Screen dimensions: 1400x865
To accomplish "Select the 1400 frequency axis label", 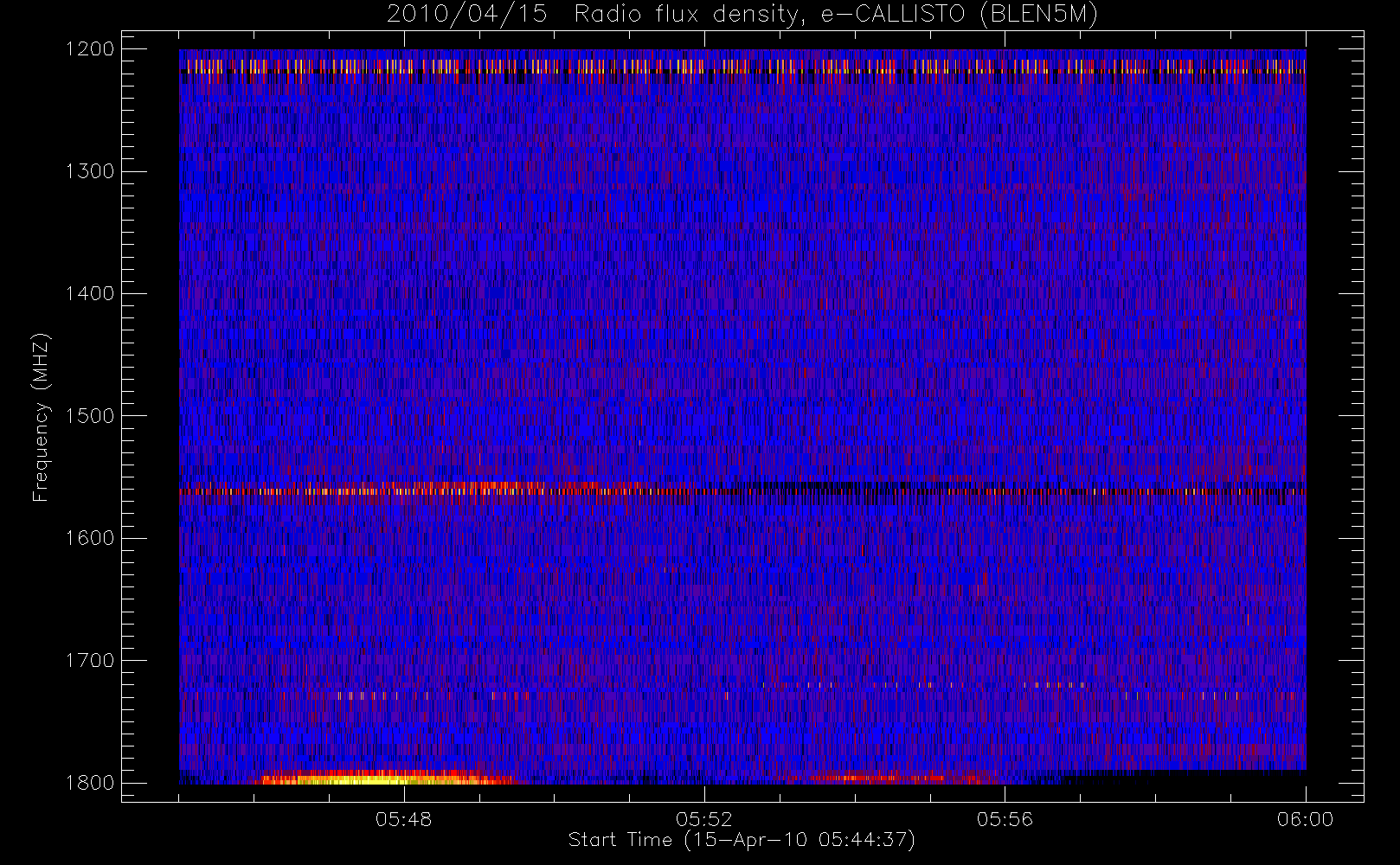I will tap(90, 293).
